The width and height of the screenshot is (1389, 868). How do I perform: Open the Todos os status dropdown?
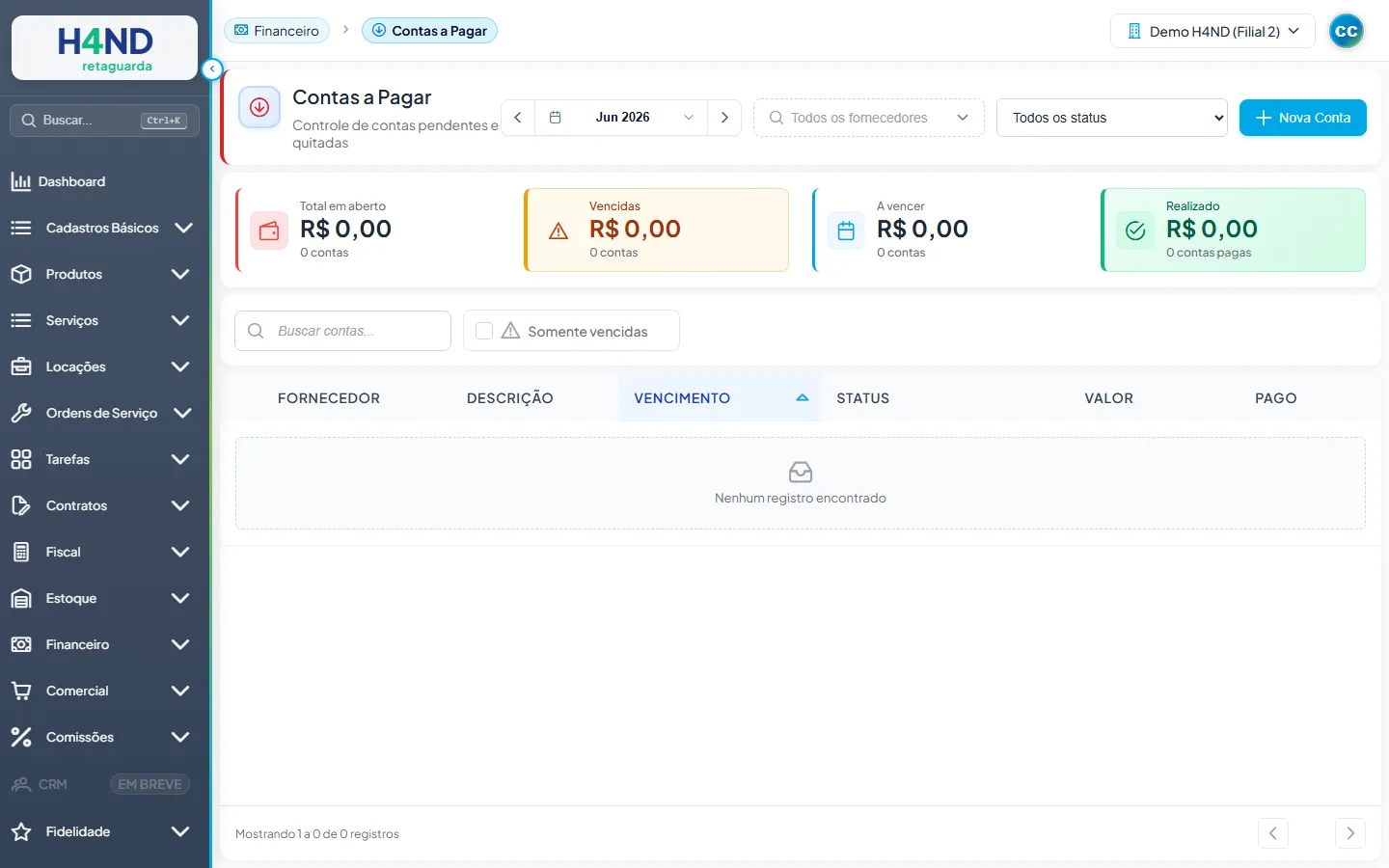1112,118
